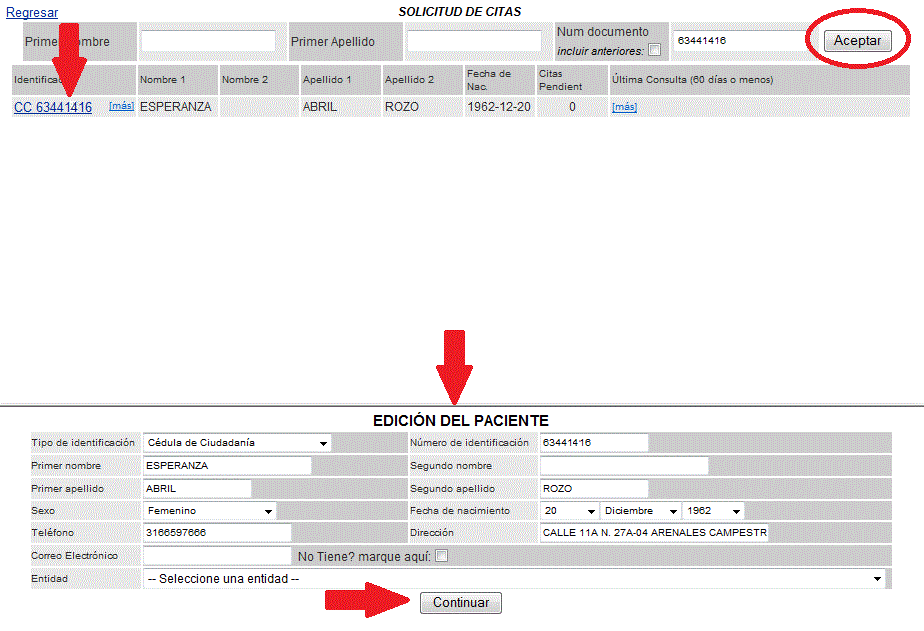The image size is (924, 631).
Task: Open the birth day dropdown showing 20
Action: click(569, 511)
